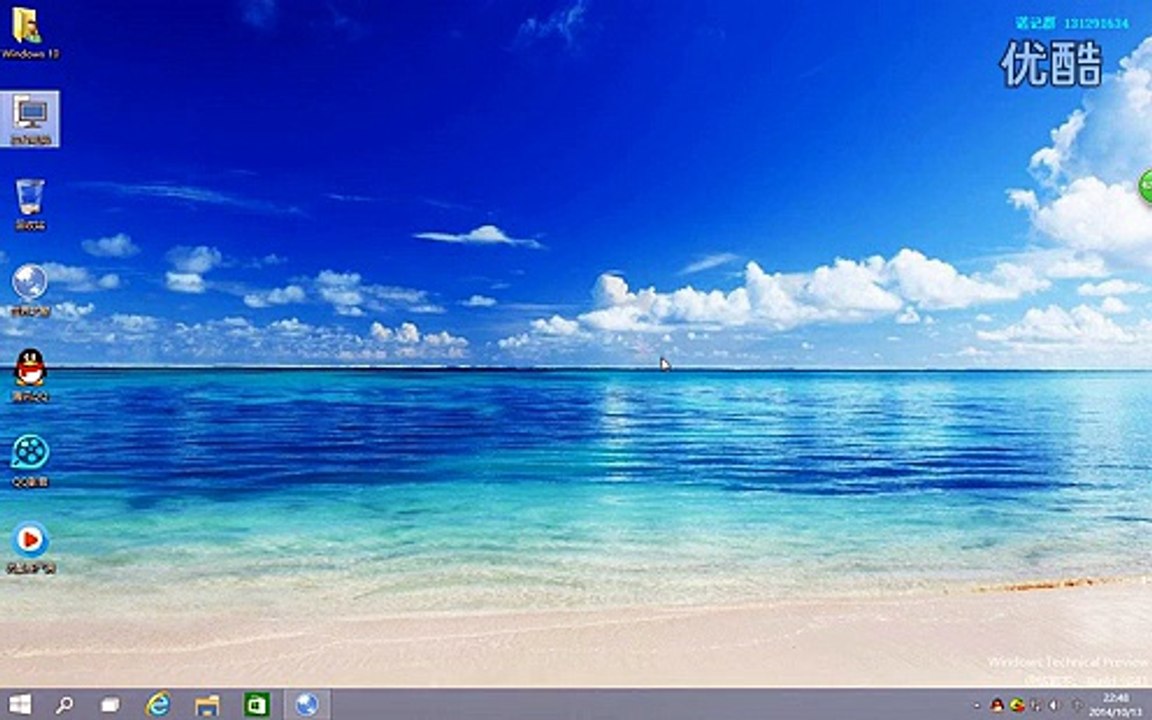Click the green floating widget at right edge

tap(1145, 186)
